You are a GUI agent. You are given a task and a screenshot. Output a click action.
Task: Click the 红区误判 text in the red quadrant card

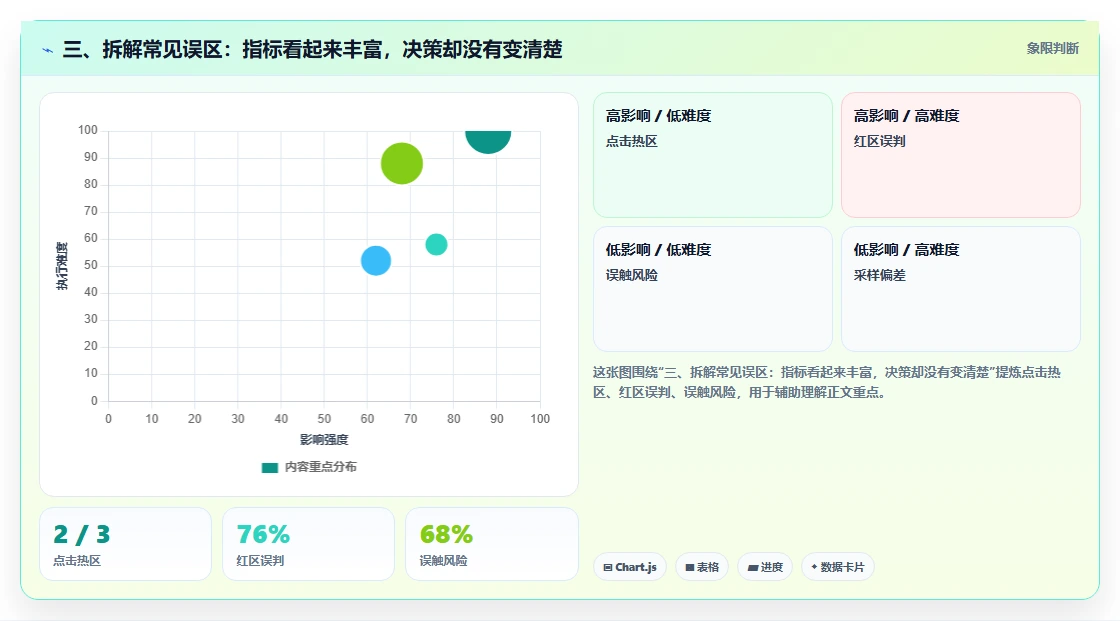(x=879, y=141)
